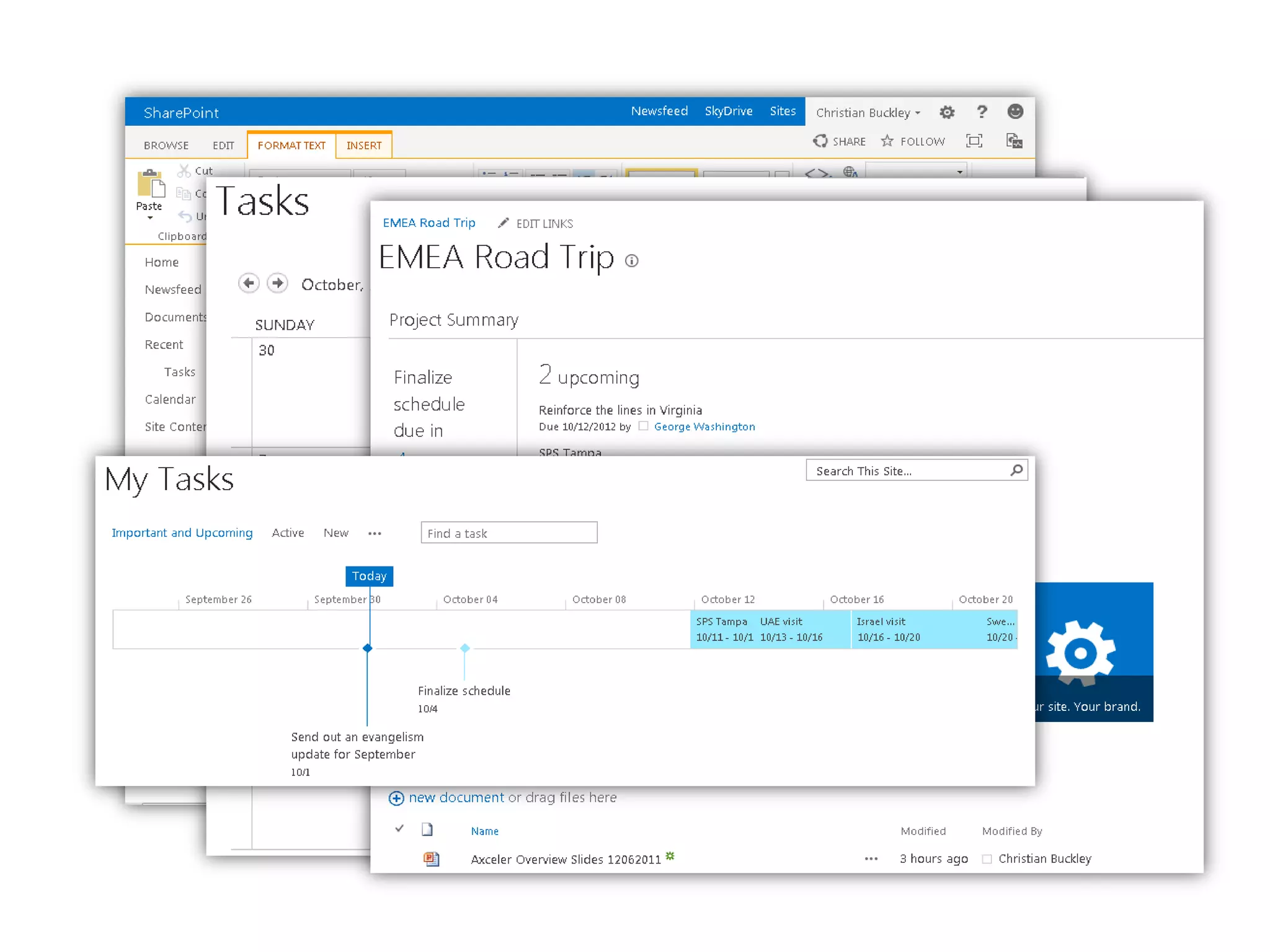Click the smiley feedback icon
The width and height of the screenshot is (1270, 952).
click(x=1015, y=112)
